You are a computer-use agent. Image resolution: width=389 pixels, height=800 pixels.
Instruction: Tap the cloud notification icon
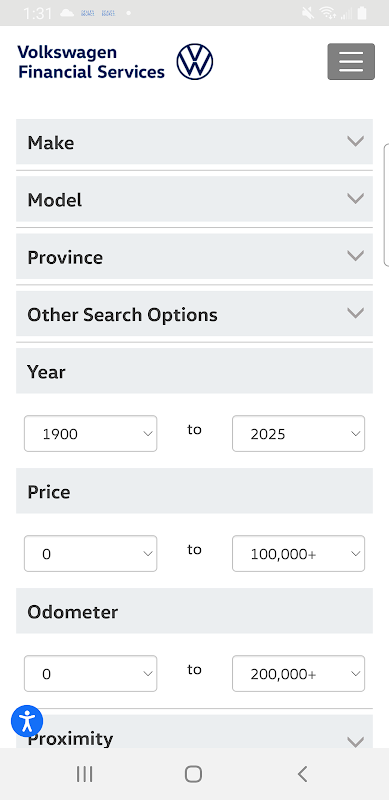67,13
